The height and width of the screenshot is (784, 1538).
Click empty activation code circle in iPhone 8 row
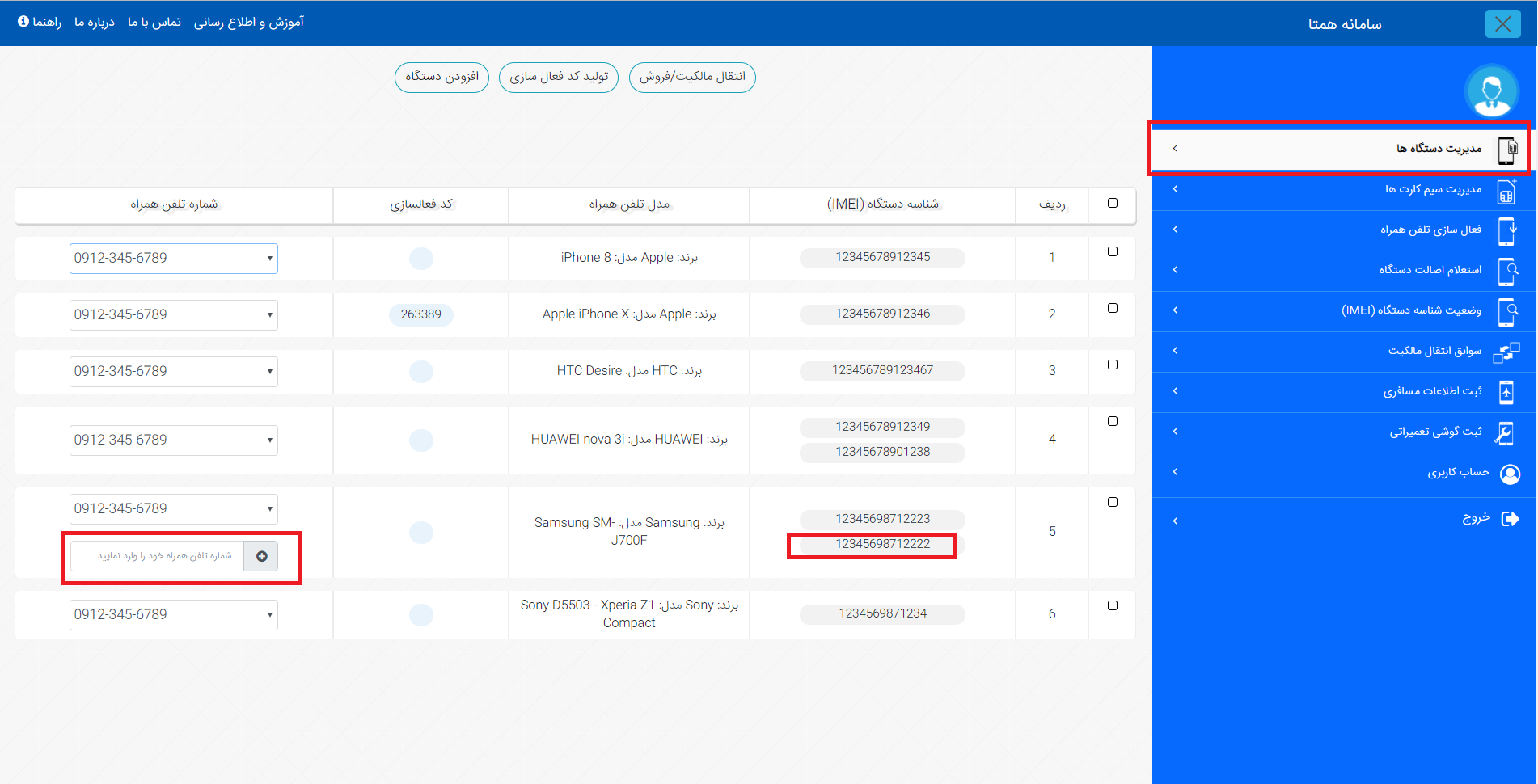[421, 259]
